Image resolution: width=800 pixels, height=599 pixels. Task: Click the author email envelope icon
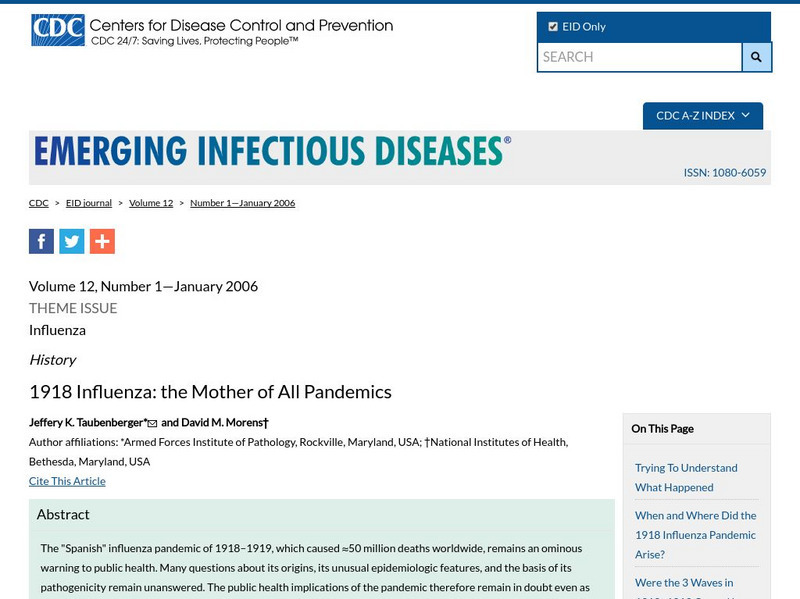coord(153,424)
